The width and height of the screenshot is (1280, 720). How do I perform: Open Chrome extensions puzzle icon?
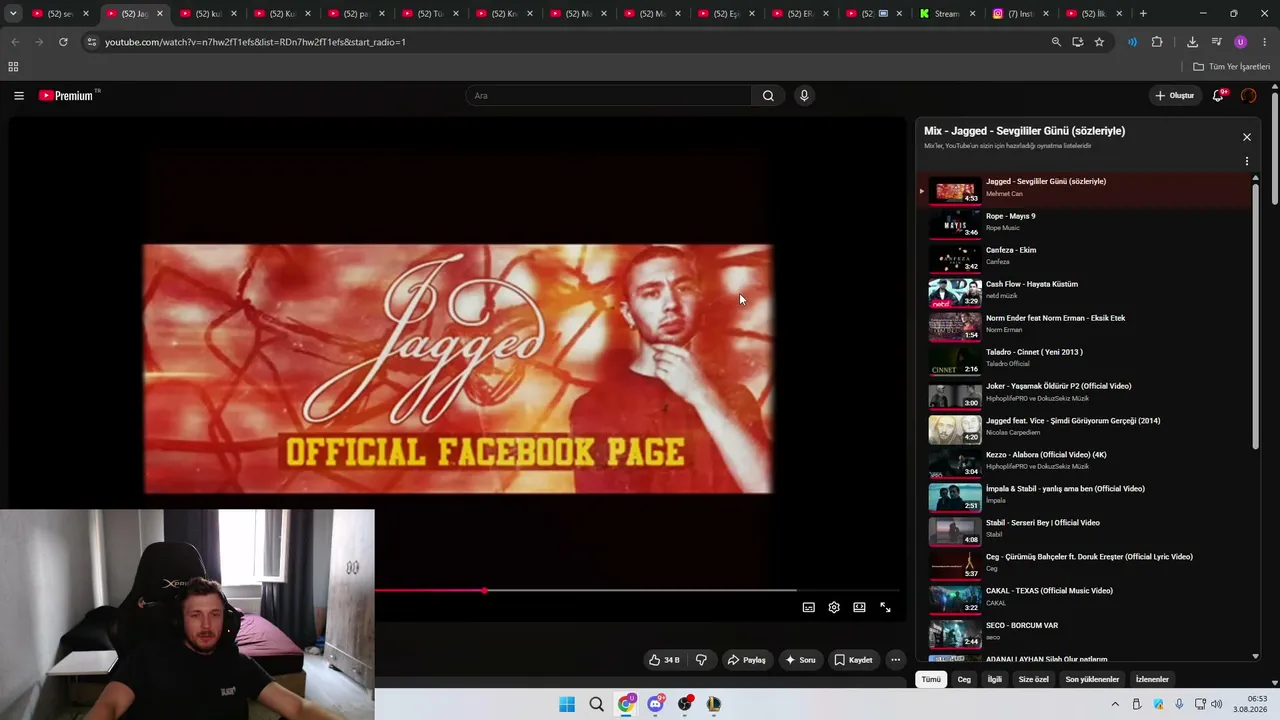(x=1157, y=42)
